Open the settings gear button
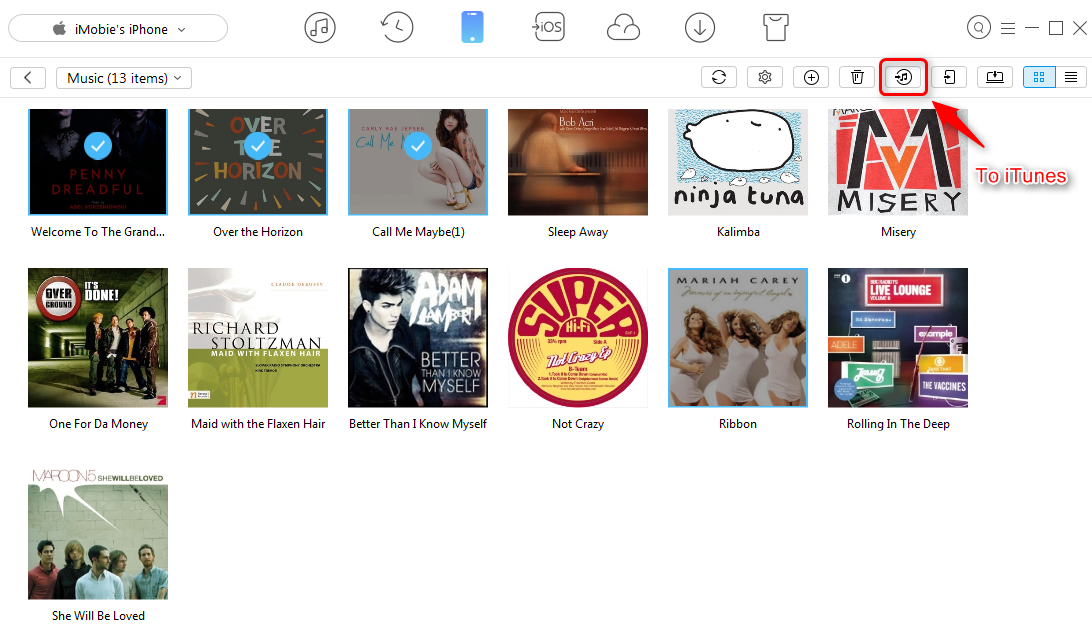The image size is (1092, 629). point(765,77)
